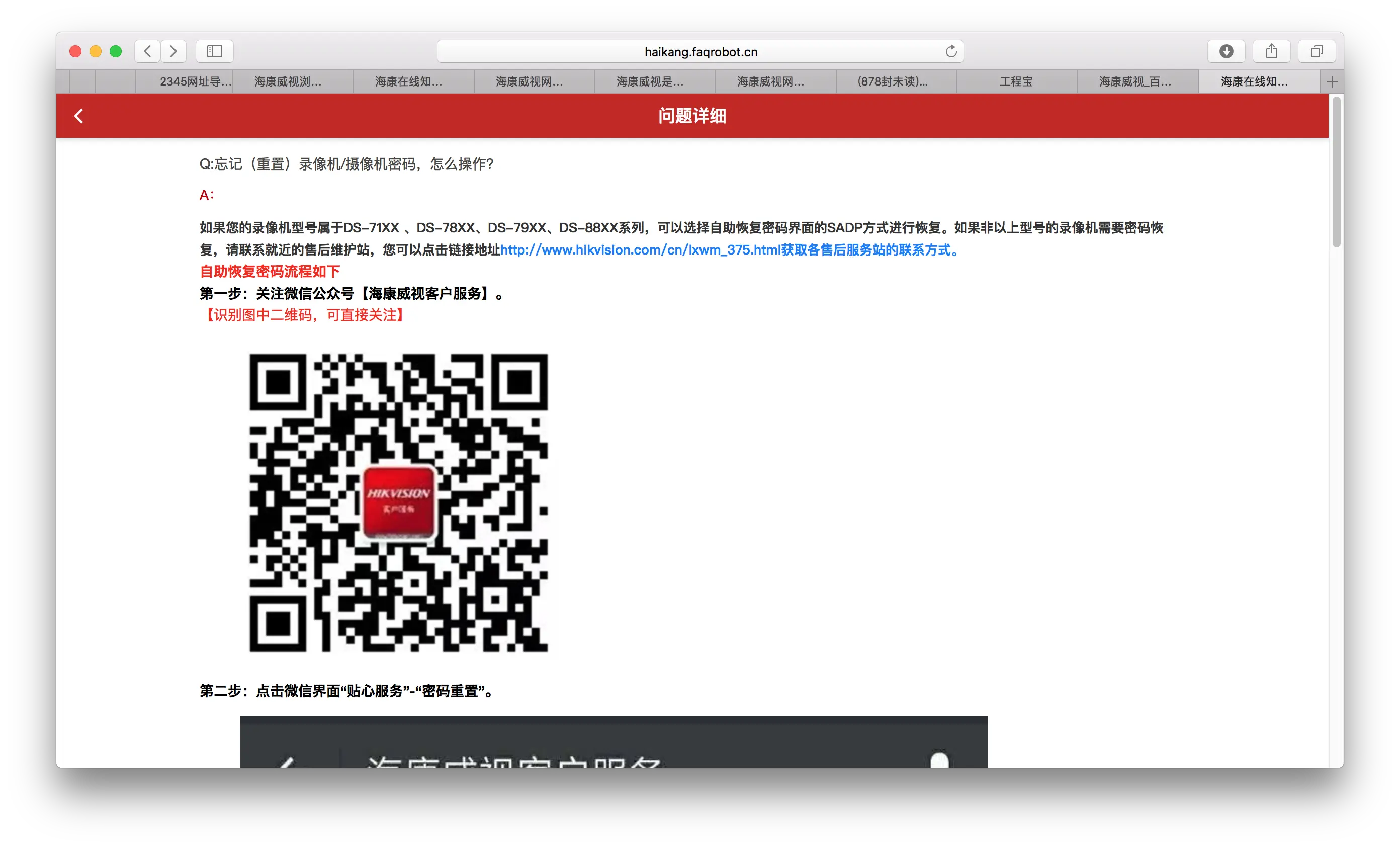Click the Hikvision WeChat QR code image

click(398, 502)
